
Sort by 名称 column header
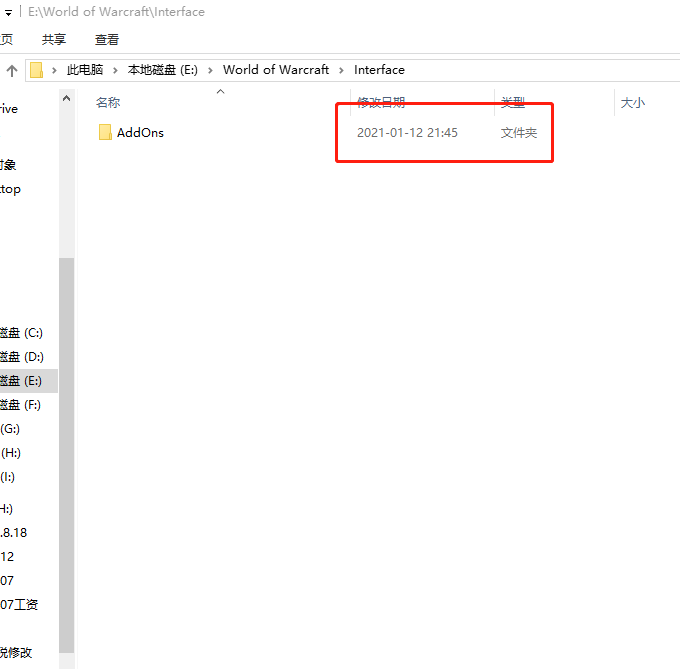point(108,103)
